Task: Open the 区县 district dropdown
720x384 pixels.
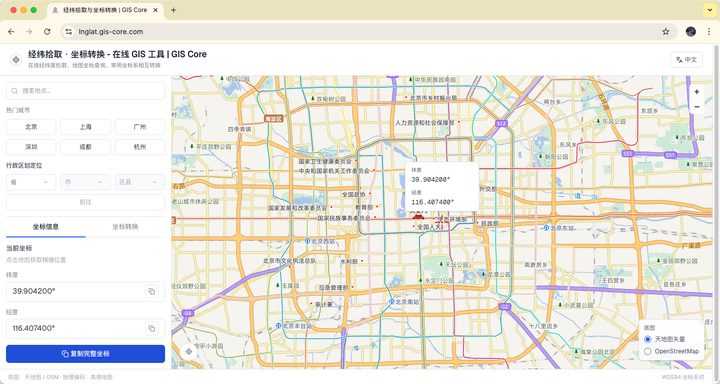Action: (140, 182)
